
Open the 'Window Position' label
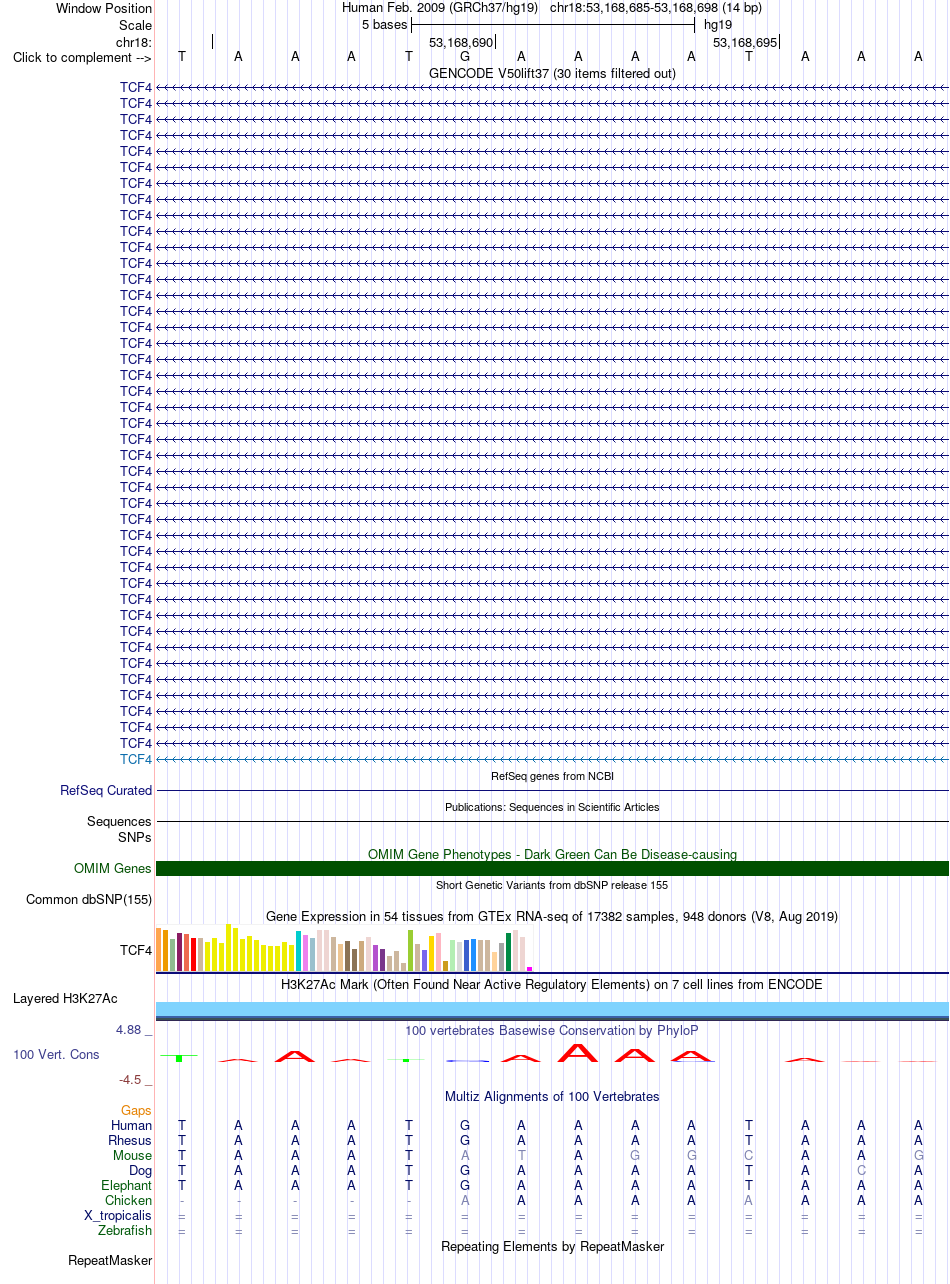(x=104, y=8)
